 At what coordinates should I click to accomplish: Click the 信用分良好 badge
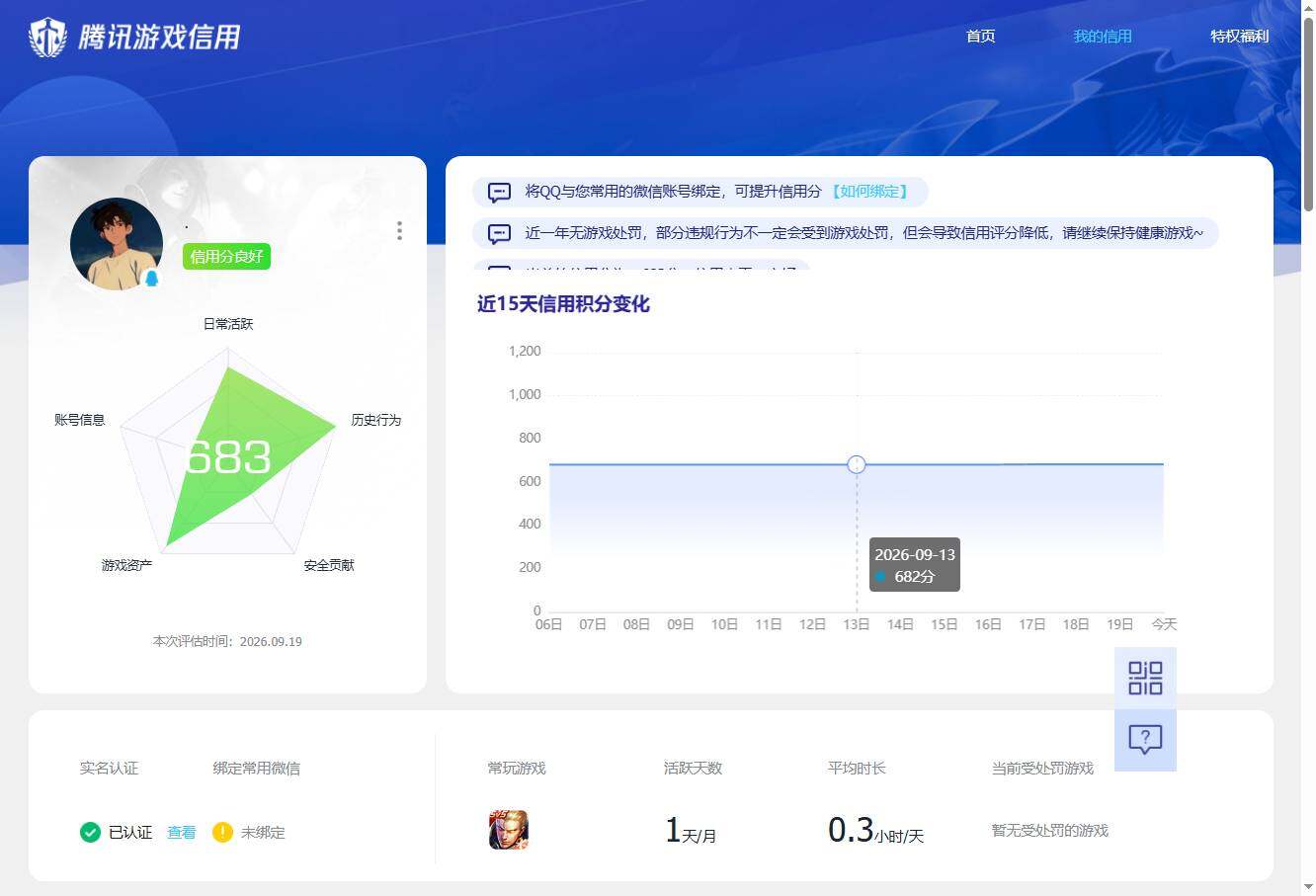[226, 257]
